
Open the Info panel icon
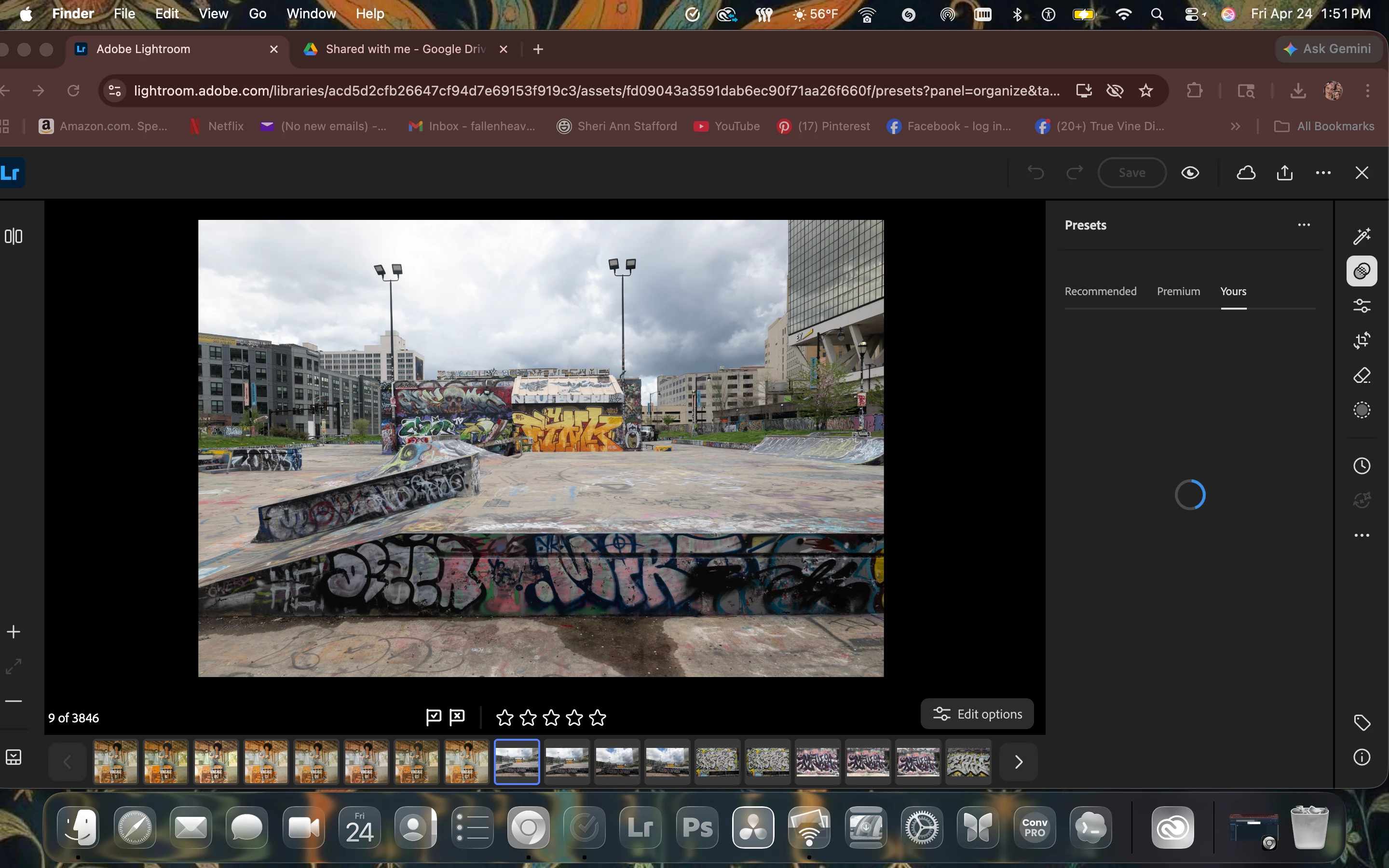(x=1362, y=757)
